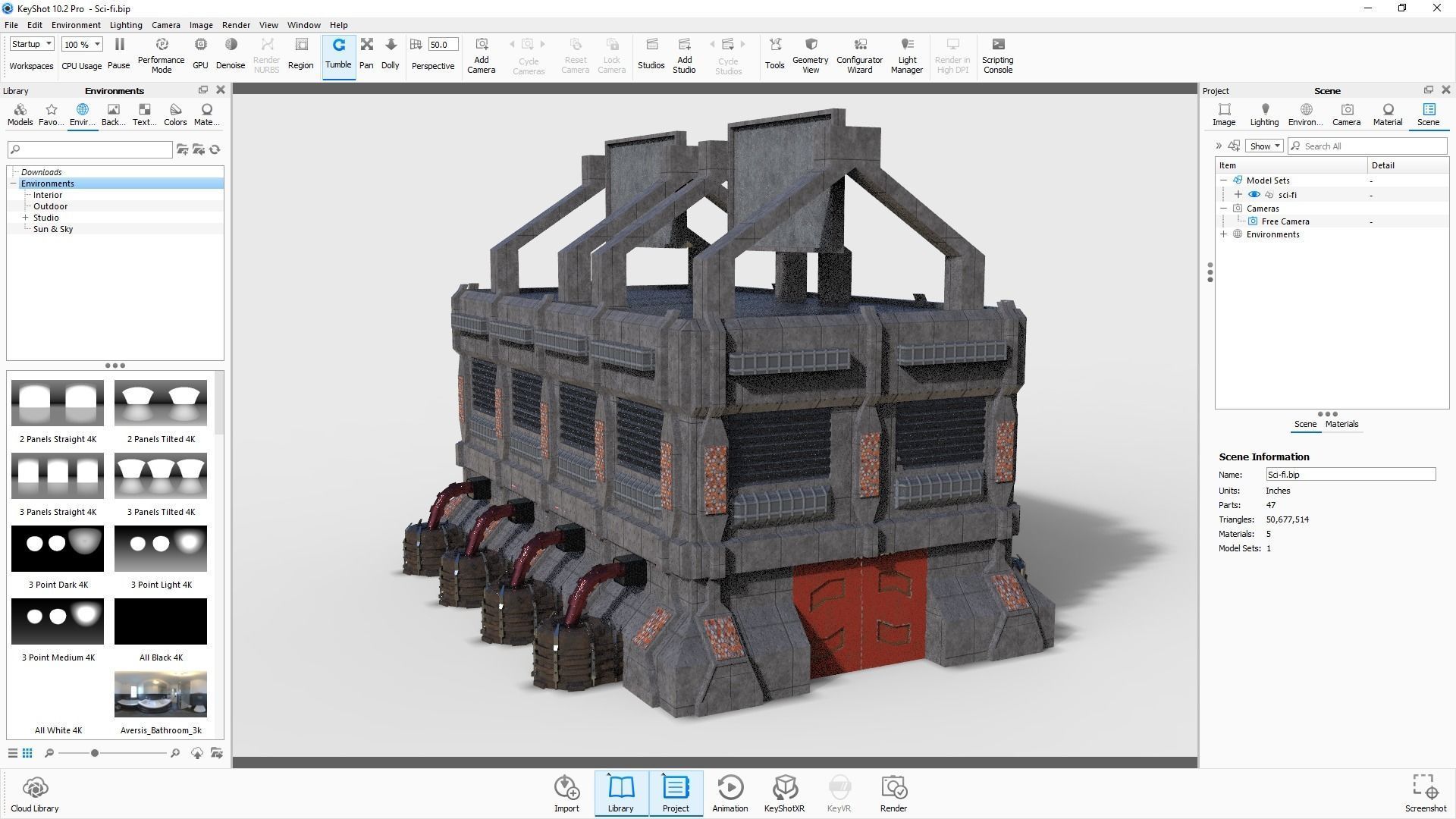The height and width of the screenshot is (819, 1456).
Task: Toggle GPU rendering mode
Action: tap(200, 53)
